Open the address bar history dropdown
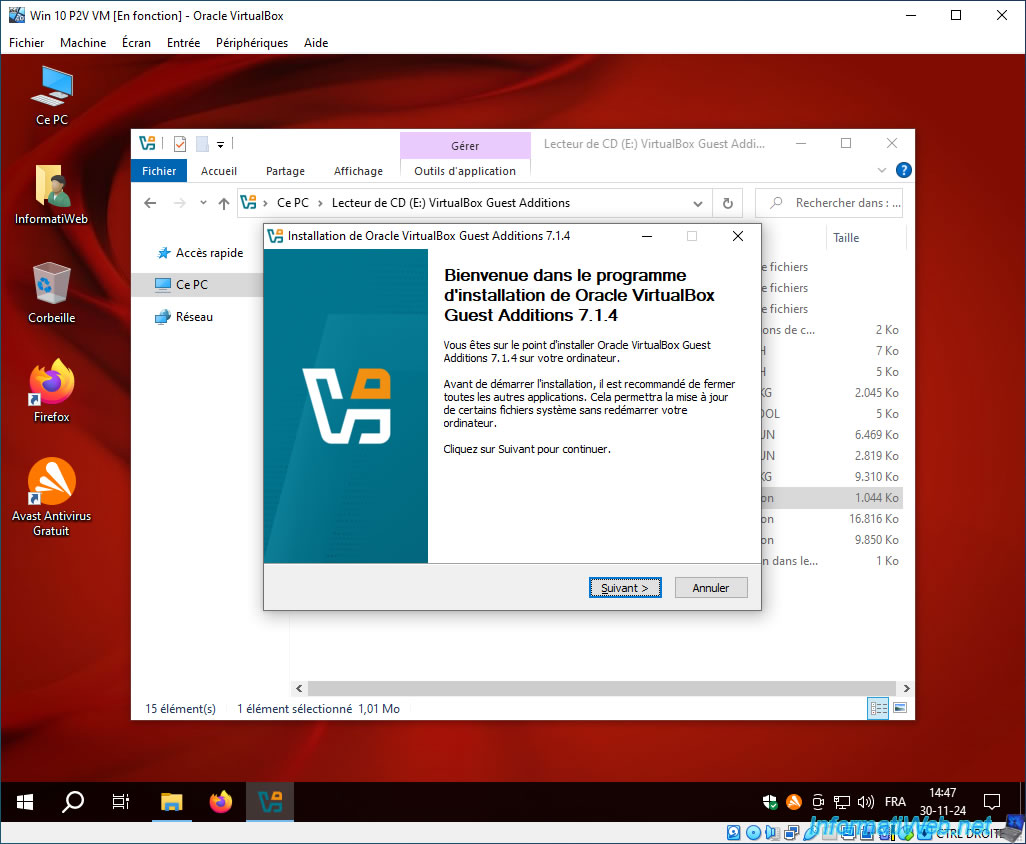 pos(698,203)
